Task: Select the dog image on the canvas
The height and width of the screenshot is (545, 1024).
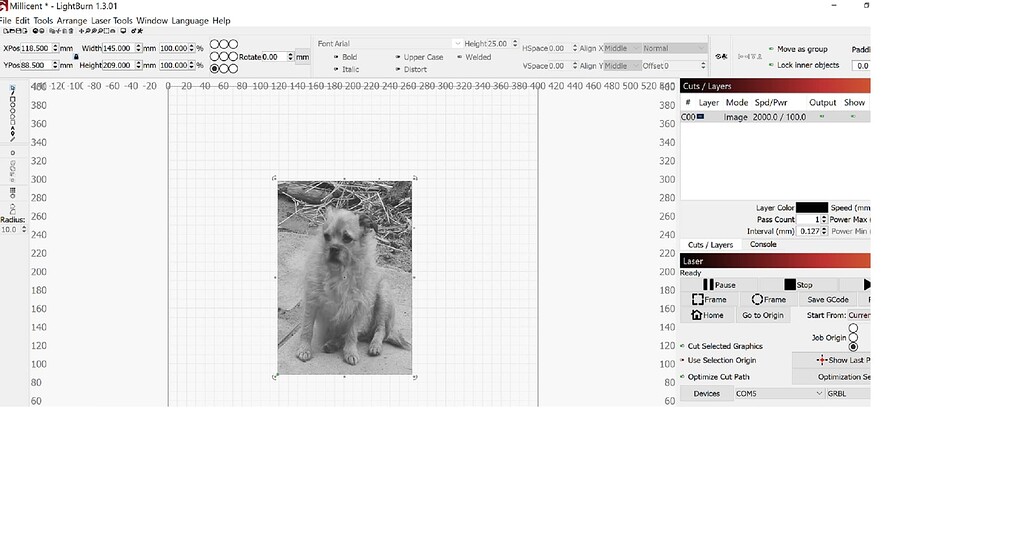Action: pyautogui.click(x=345, y=277)
